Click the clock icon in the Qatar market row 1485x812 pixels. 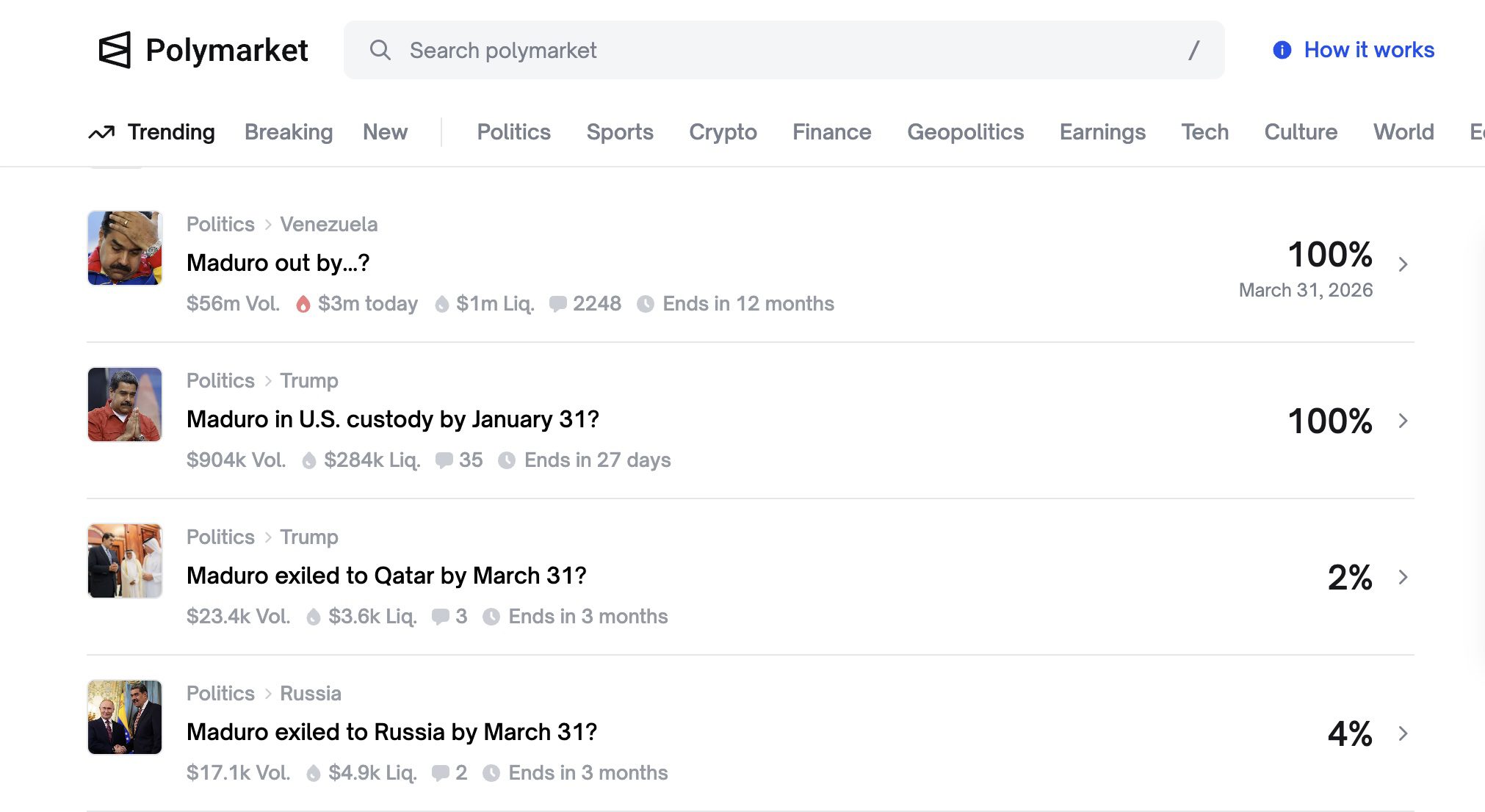tap(491, 617)
